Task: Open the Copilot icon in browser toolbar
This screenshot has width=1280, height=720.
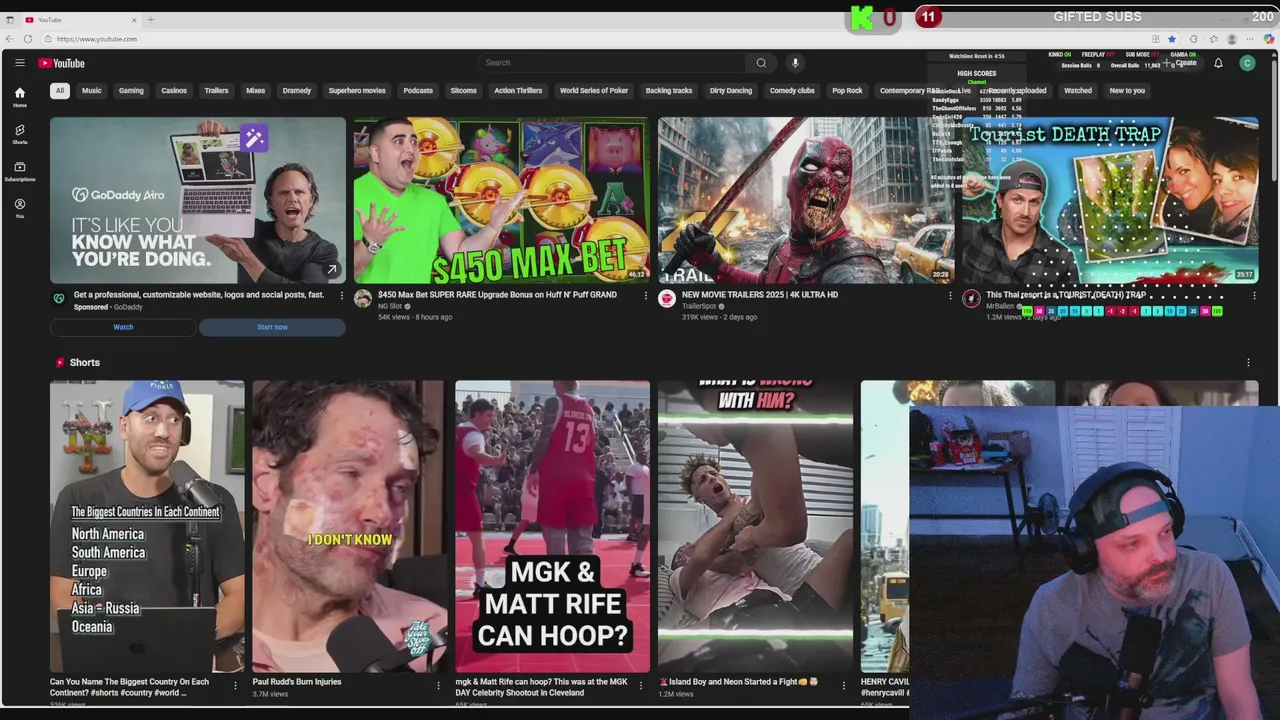Action: point(1269,39)
